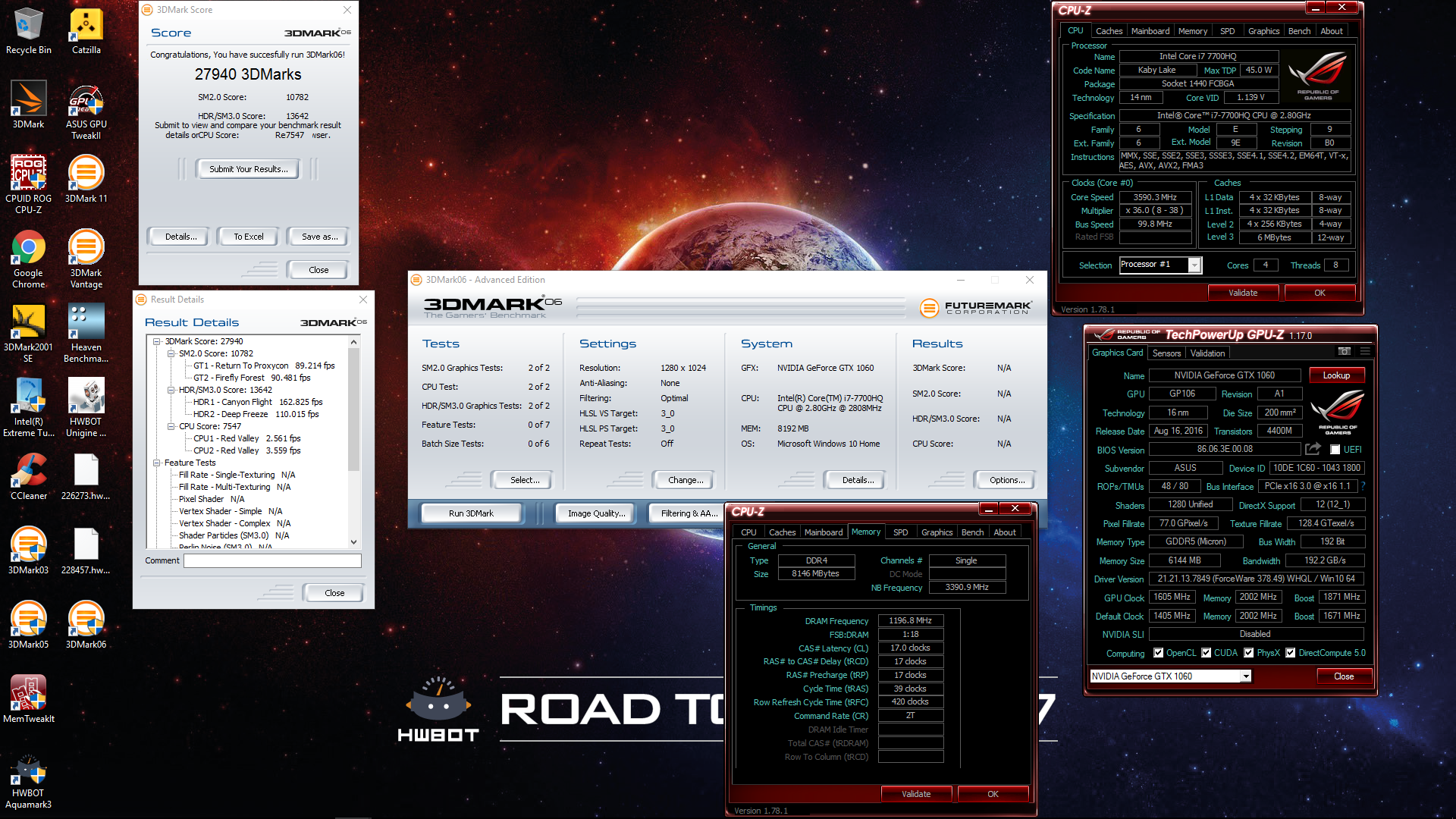Screen dimensions: 1456x819
Task: Open the 3DMark03 desktop icon
Action: click(28, 551)
